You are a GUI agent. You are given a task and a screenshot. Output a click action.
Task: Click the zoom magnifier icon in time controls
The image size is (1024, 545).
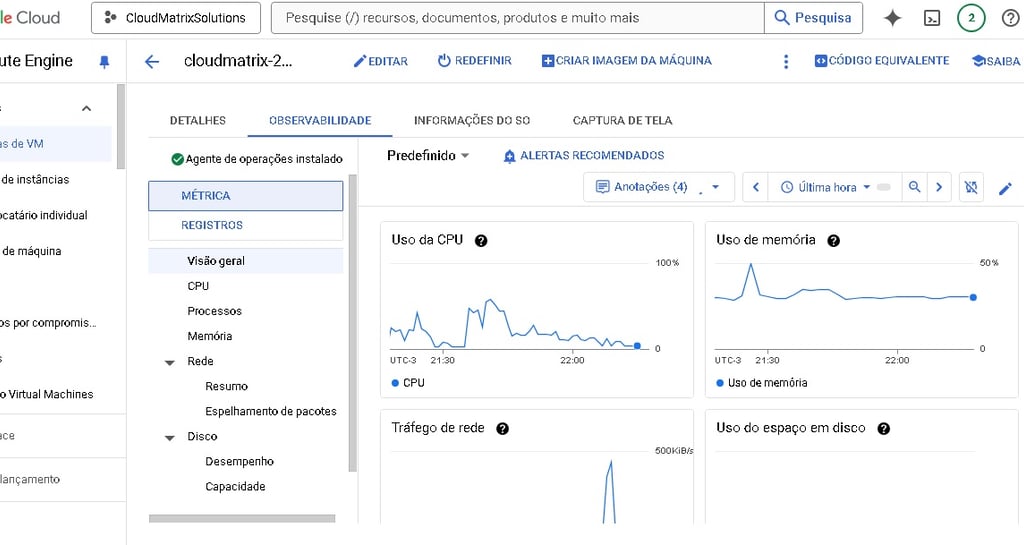coord(914,187)
